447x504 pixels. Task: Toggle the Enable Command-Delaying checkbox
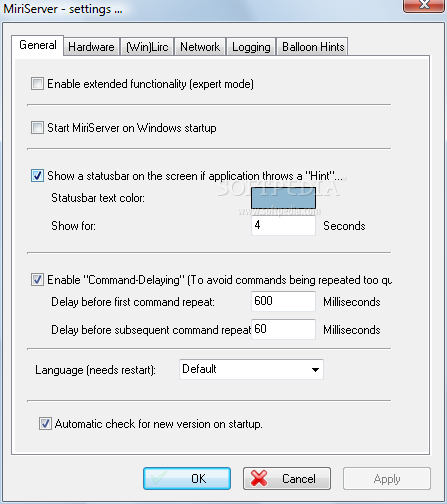[37, 280]
